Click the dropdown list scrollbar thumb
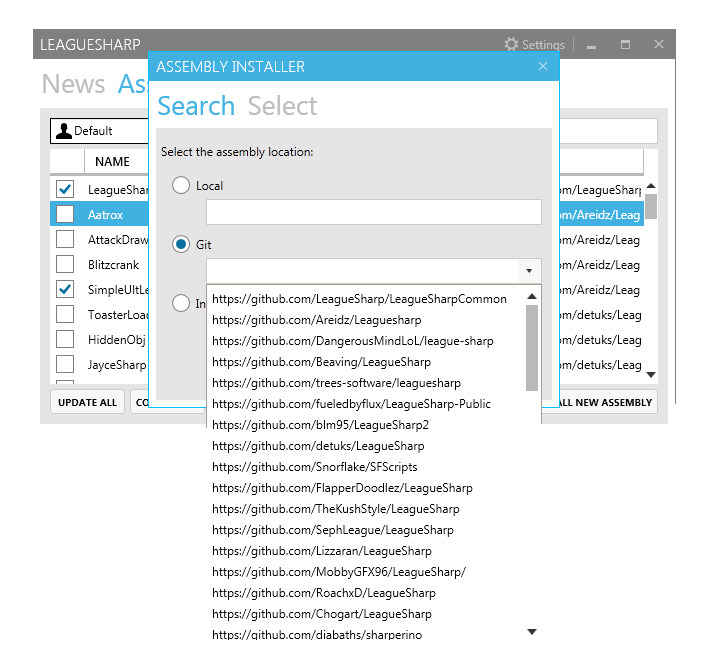 click(x=532, y=348)
